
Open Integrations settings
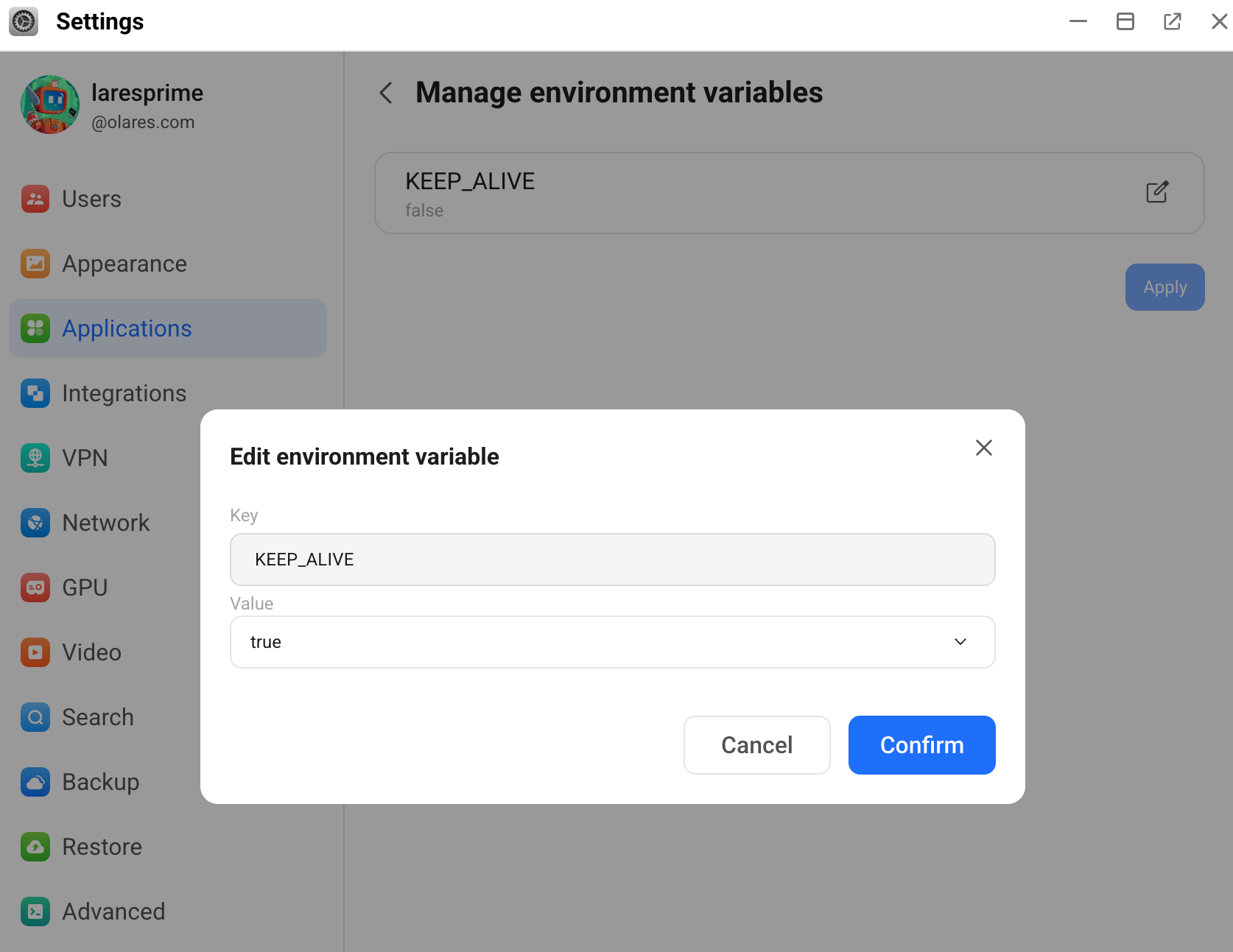124,392
